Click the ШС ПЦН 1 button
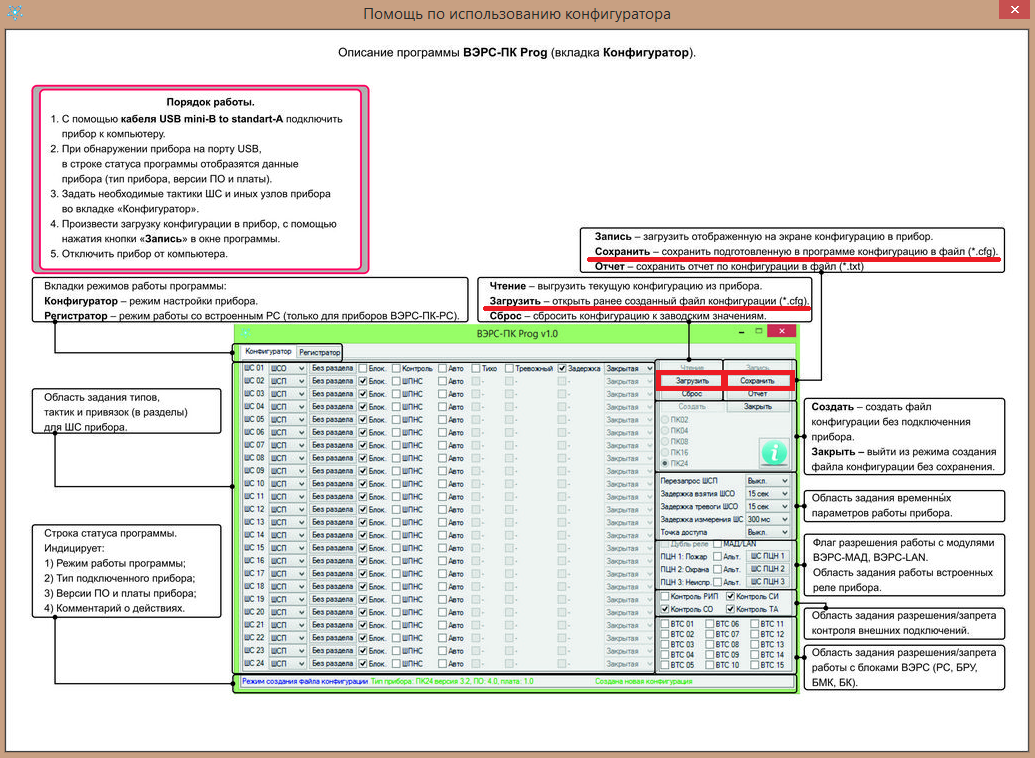This screenshot has width=1035, height=758. (x=768, y=556)
